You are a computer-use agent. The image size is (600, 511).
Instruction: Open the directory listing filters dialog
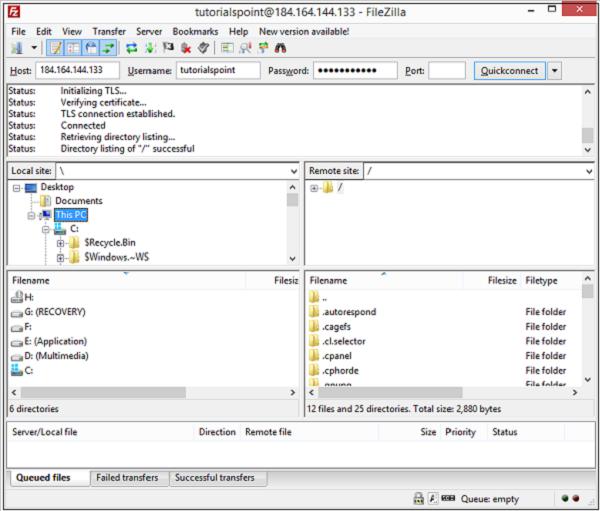pyautogui.click(x=227, y=48)
